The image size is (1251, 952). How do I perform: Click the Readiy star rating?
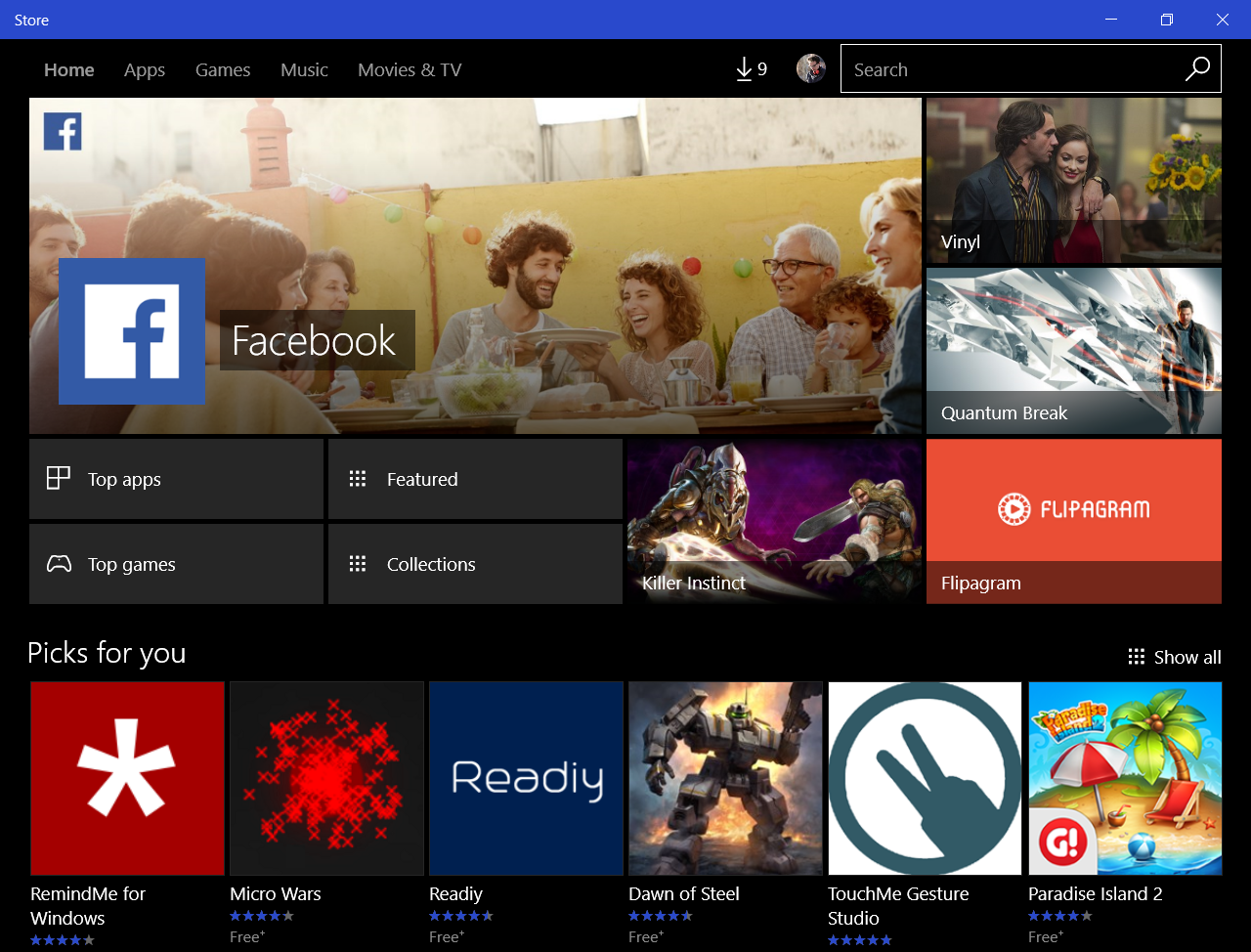tap(461, 916)
